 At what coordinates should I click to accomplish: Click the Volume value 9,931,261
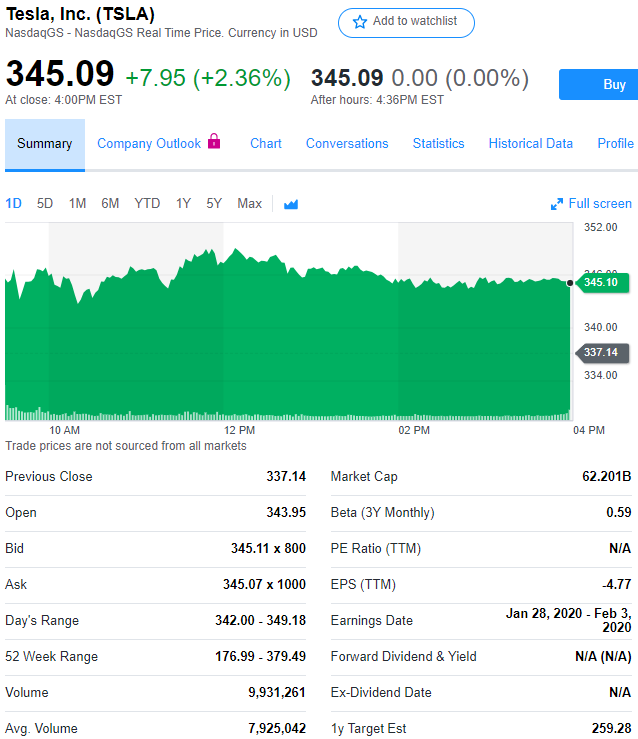tap(277, 692)
